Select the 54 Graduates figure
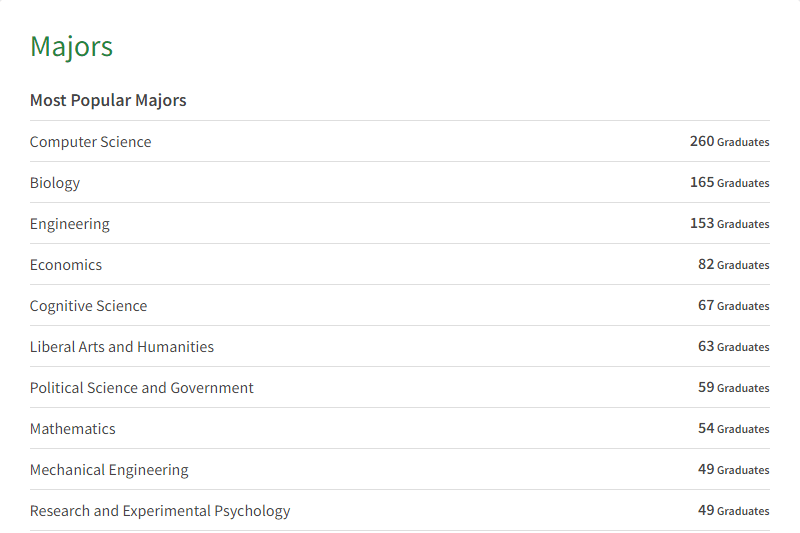The image size is (800, 533). (x=733, y=429)
